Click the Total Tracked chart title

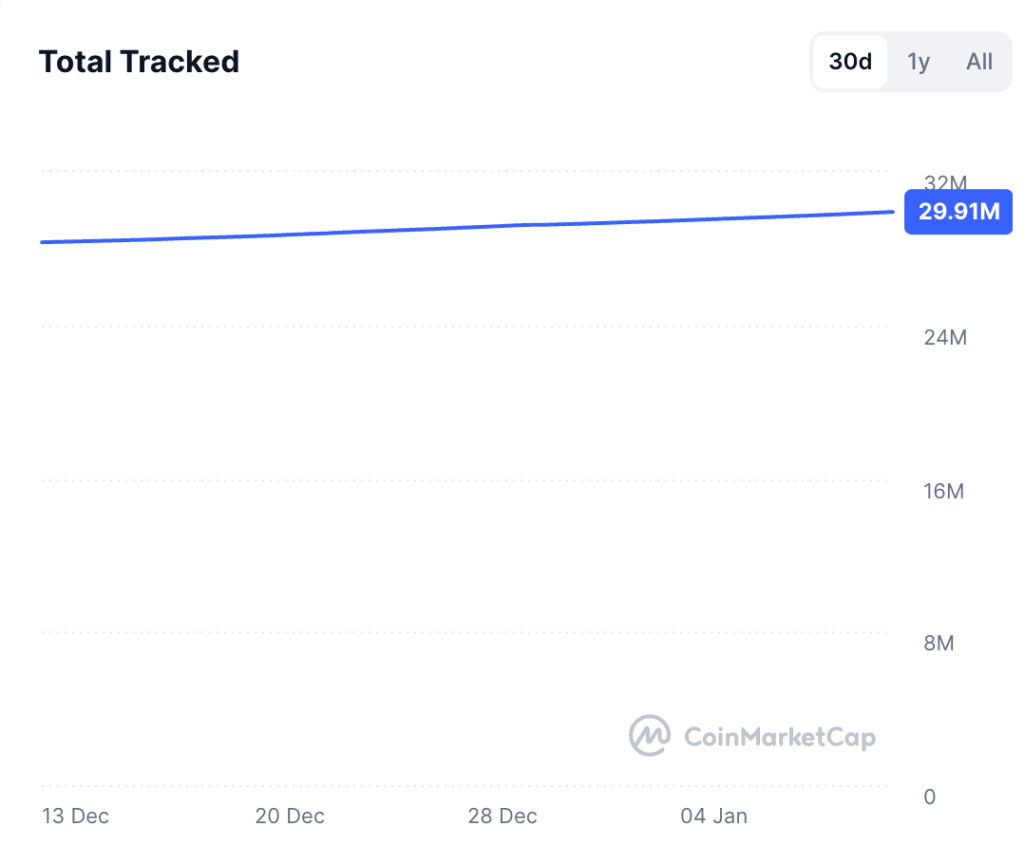[x=139, y=62]
